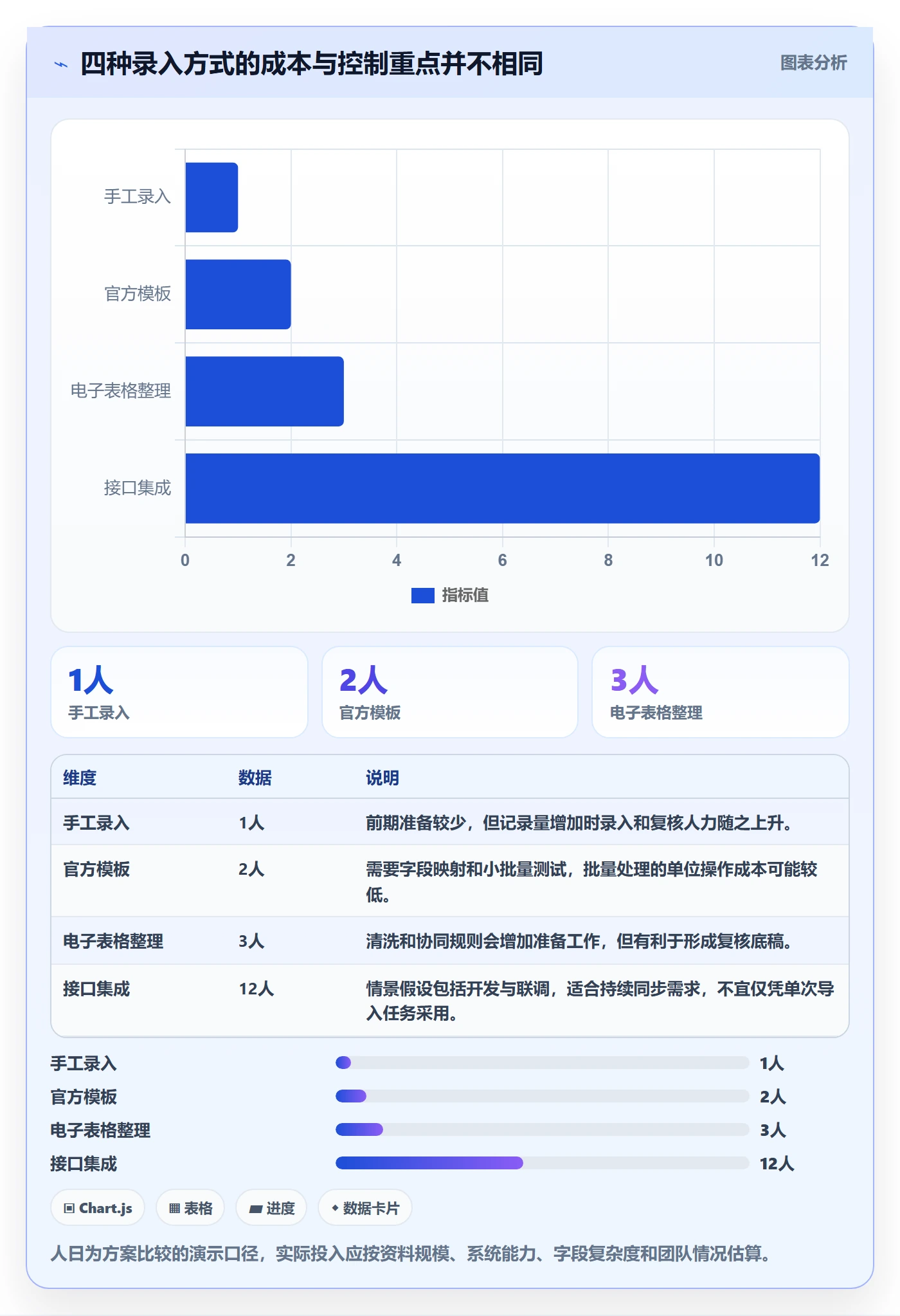Click the 3人 table data cell
Viewport: 900px width, 1316px height.
tap(251, 941)
